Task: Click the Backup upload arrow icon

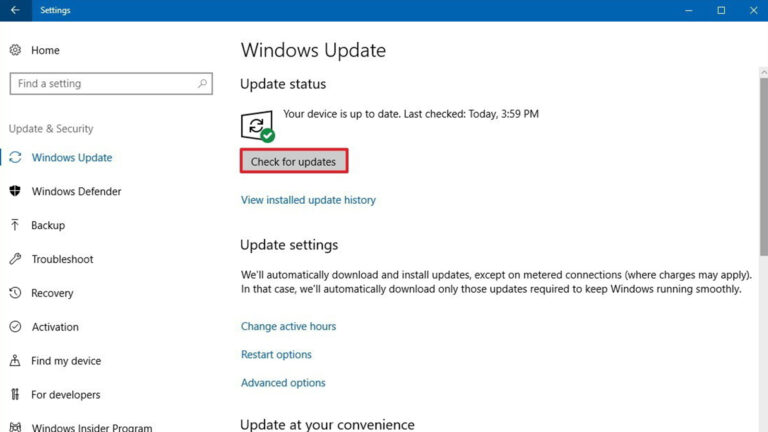Action: (x=15, y=225)
